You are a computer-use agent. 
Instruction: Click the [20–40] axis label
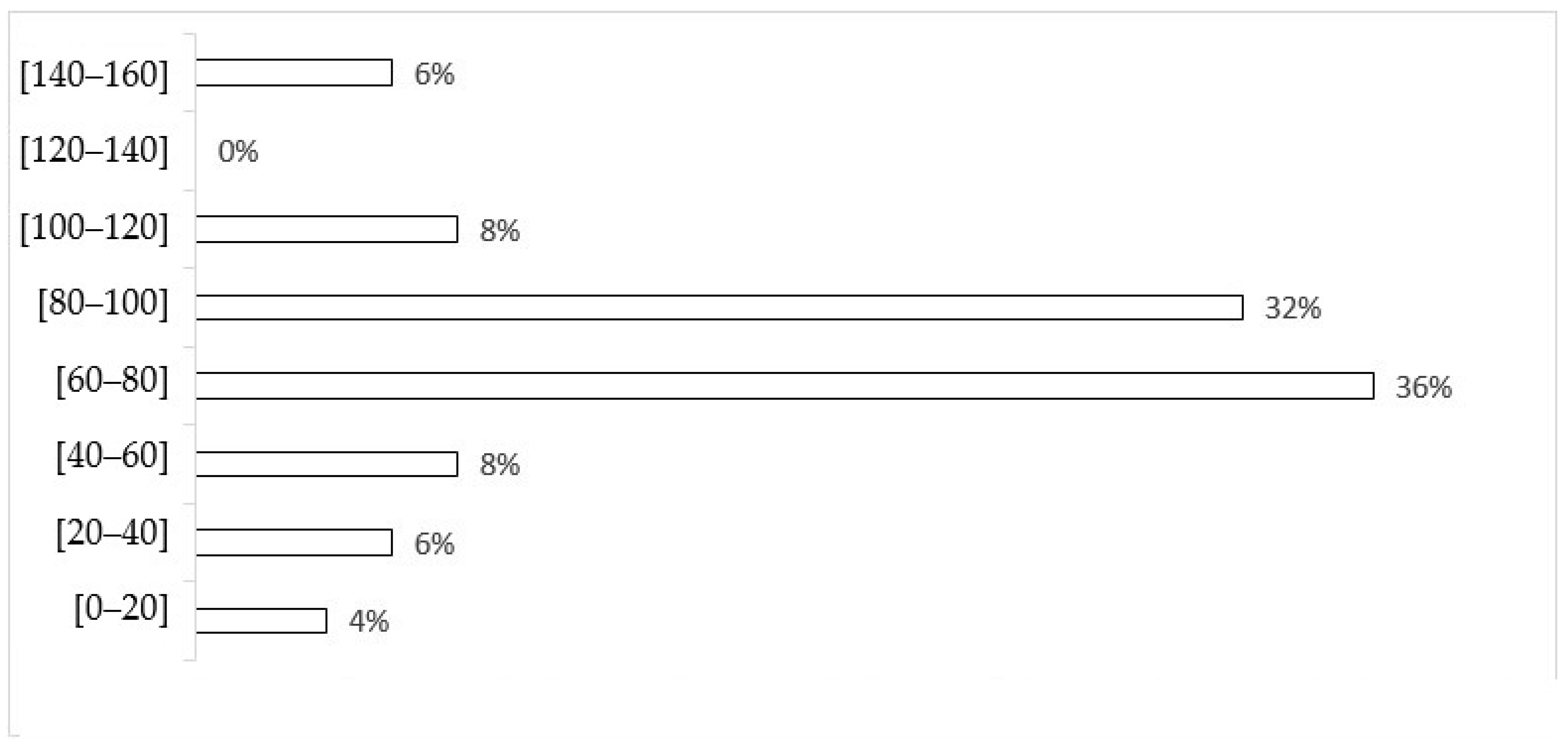pos(112,534)
